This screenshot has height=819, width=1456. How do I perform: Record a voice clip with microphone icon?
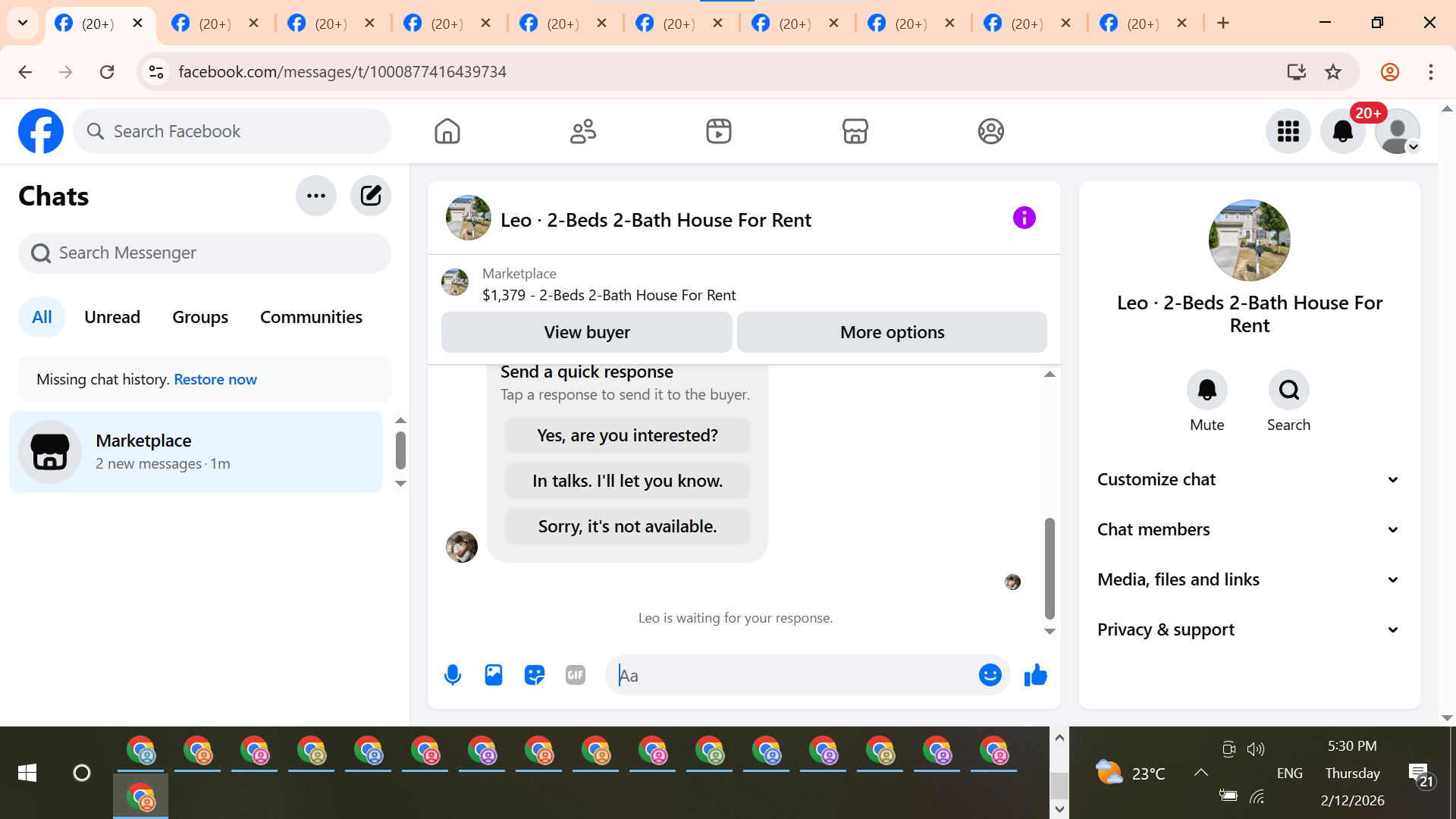(x=453, y=675)
